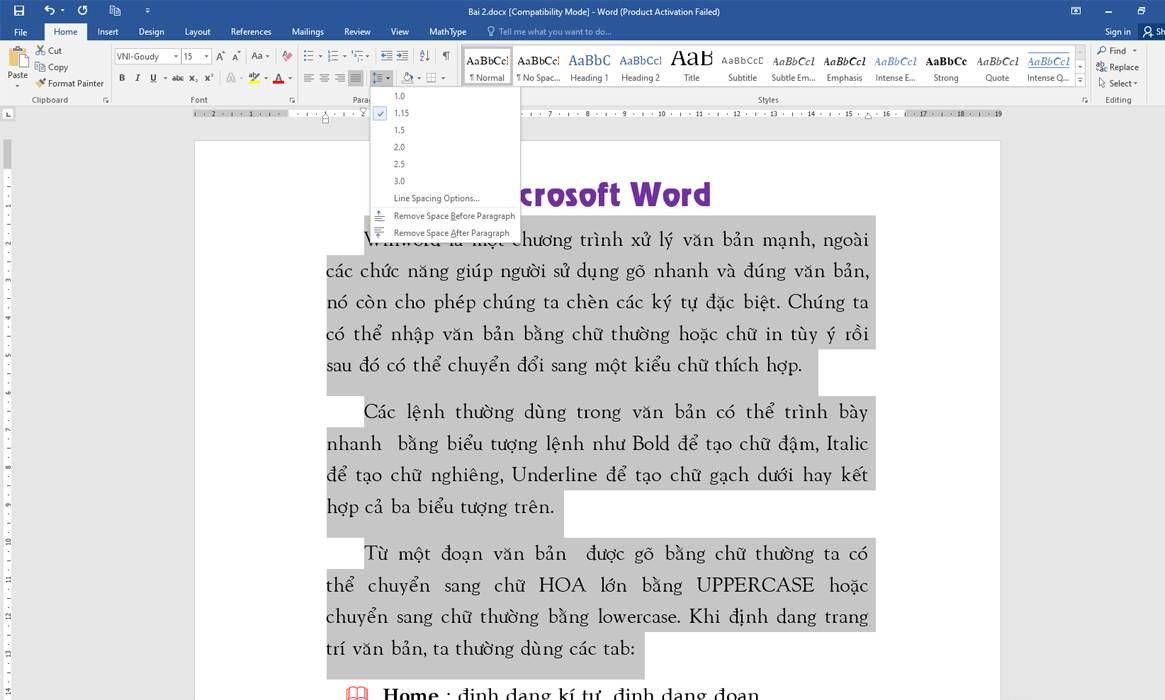Click the Cut scissors command
The height and width of the screenshot is (700, 1165).
(x=48, y=51)
